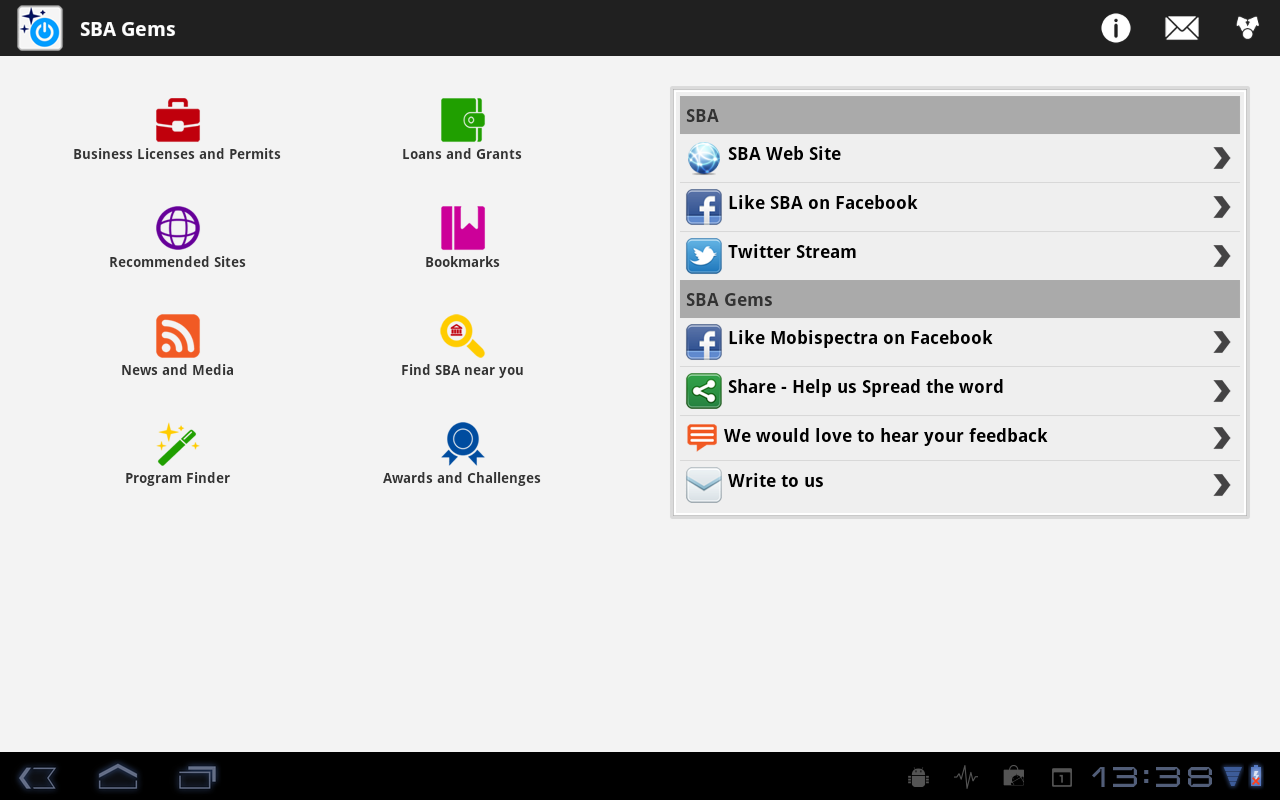
Task: Select Like Mobispectra on Facebook text
Action: [x=860, y=338]
